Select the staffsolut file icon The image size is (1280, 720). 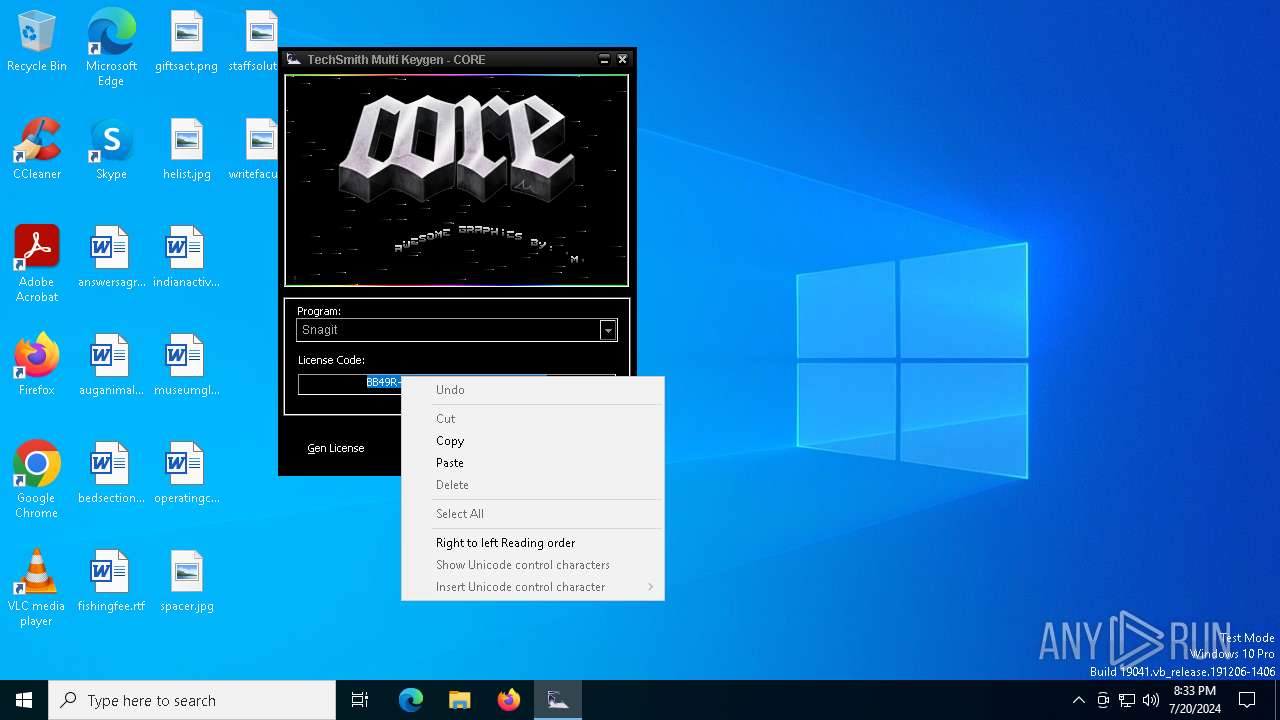(x=253, y=40)
